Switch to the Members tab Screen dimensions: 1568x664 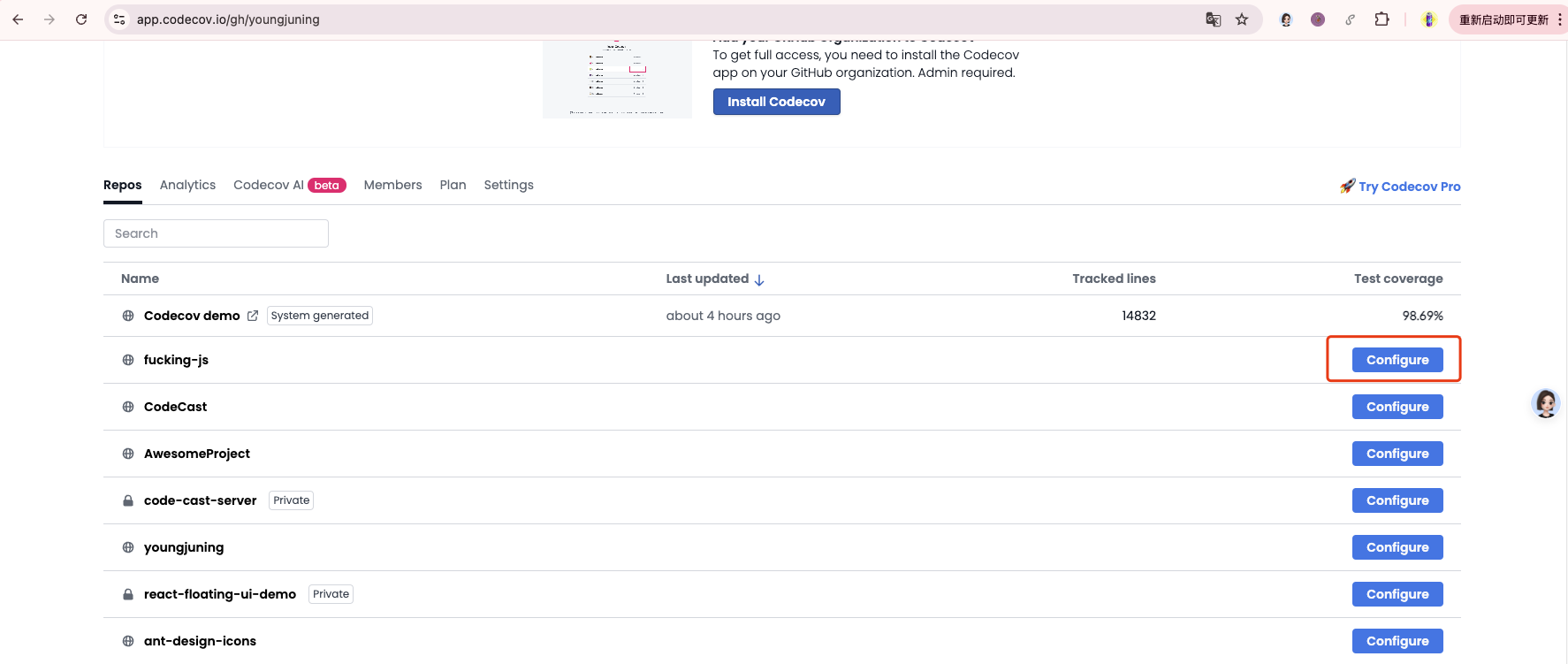click(392, 185)
